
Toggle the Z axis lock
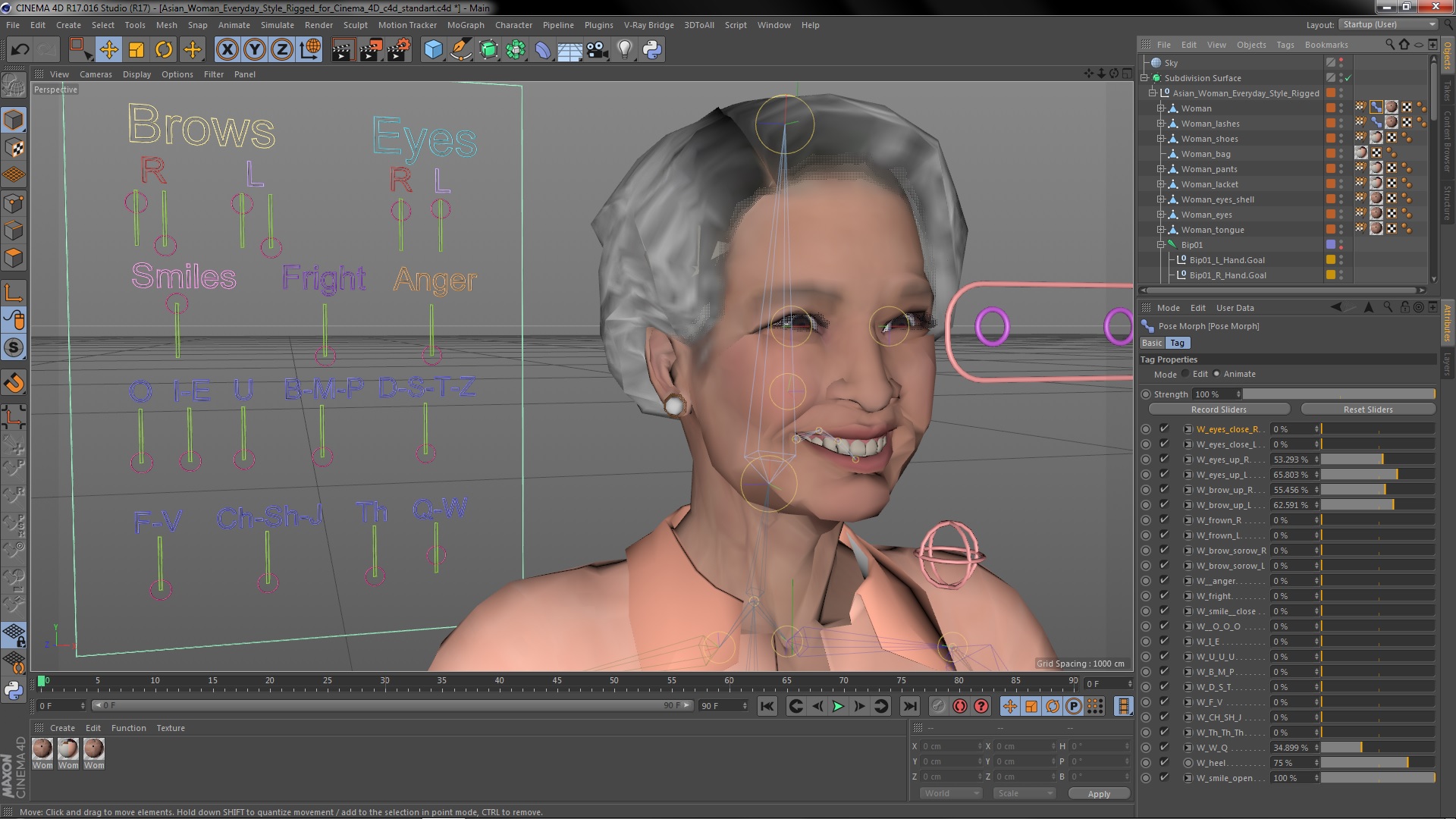point(282,50)
